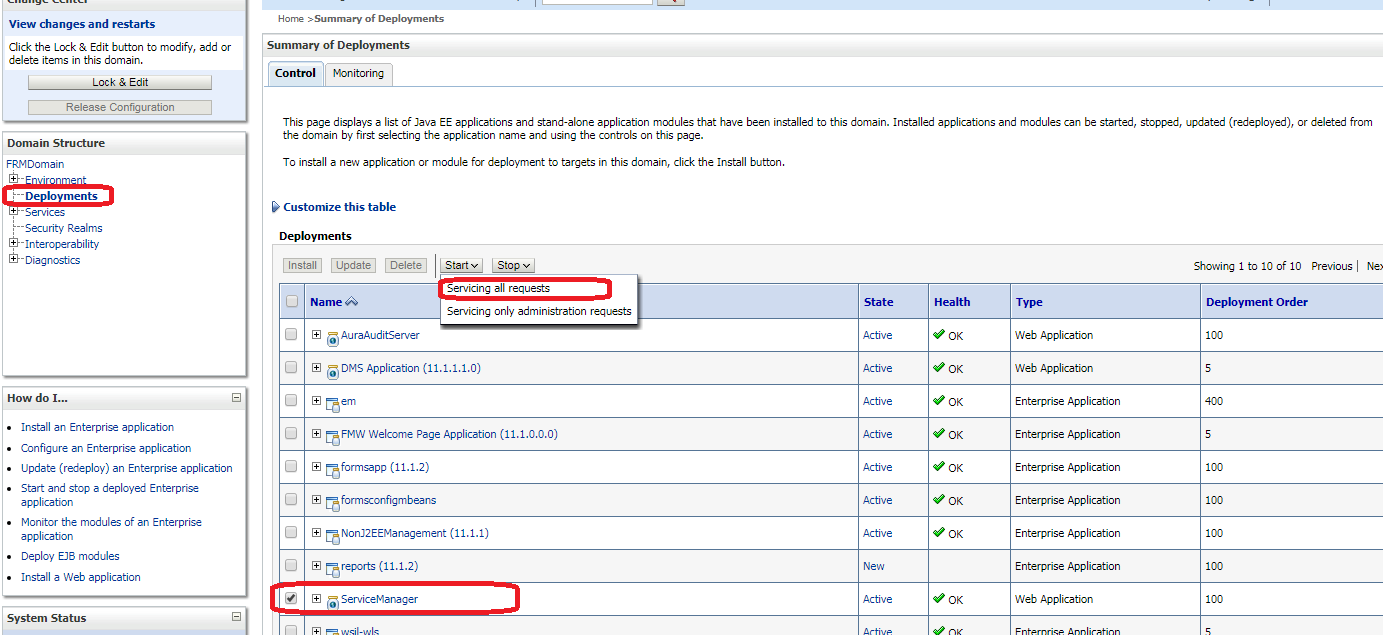Viewport: 1383px width, 637px height.
Task: Click the Release Configuration button
Action: click(120, 107)
